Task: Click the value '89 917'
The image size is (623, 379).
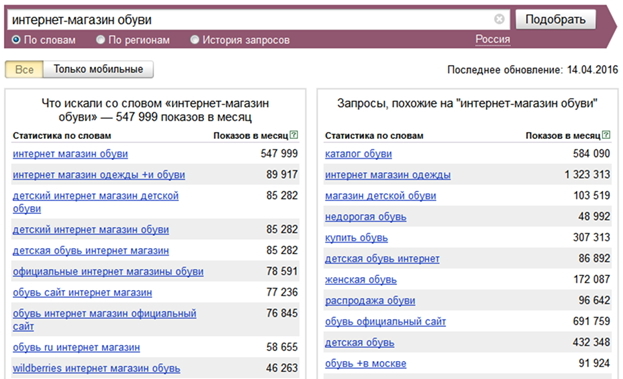Action: pyautogui.click(x=282, y=174)
